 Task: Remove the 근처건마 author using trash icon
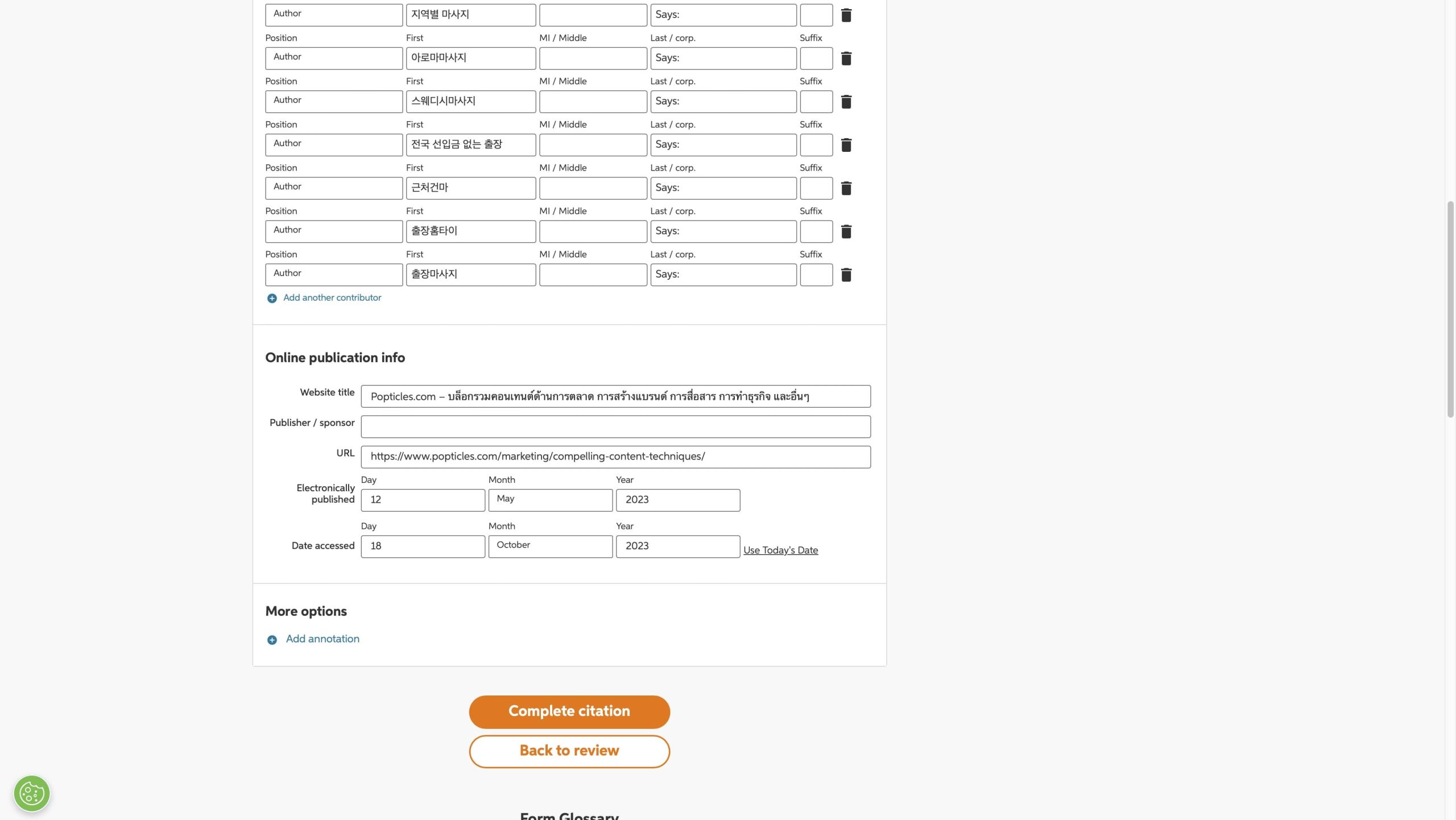(x=846, y=188)
